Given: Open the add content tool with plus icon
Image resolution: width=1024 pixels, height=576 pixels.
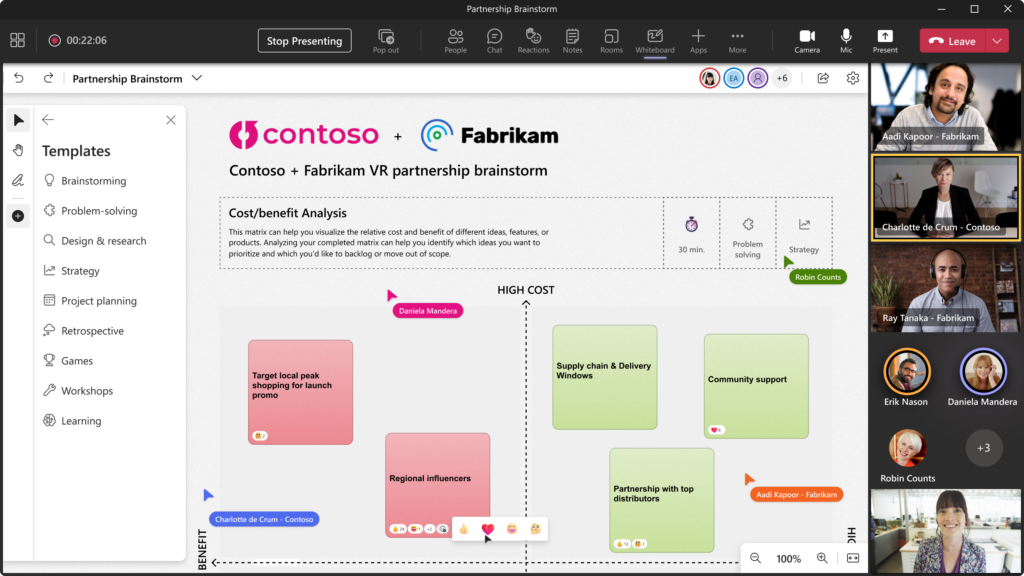Looking at the screenshot, I should pos(18,215).
